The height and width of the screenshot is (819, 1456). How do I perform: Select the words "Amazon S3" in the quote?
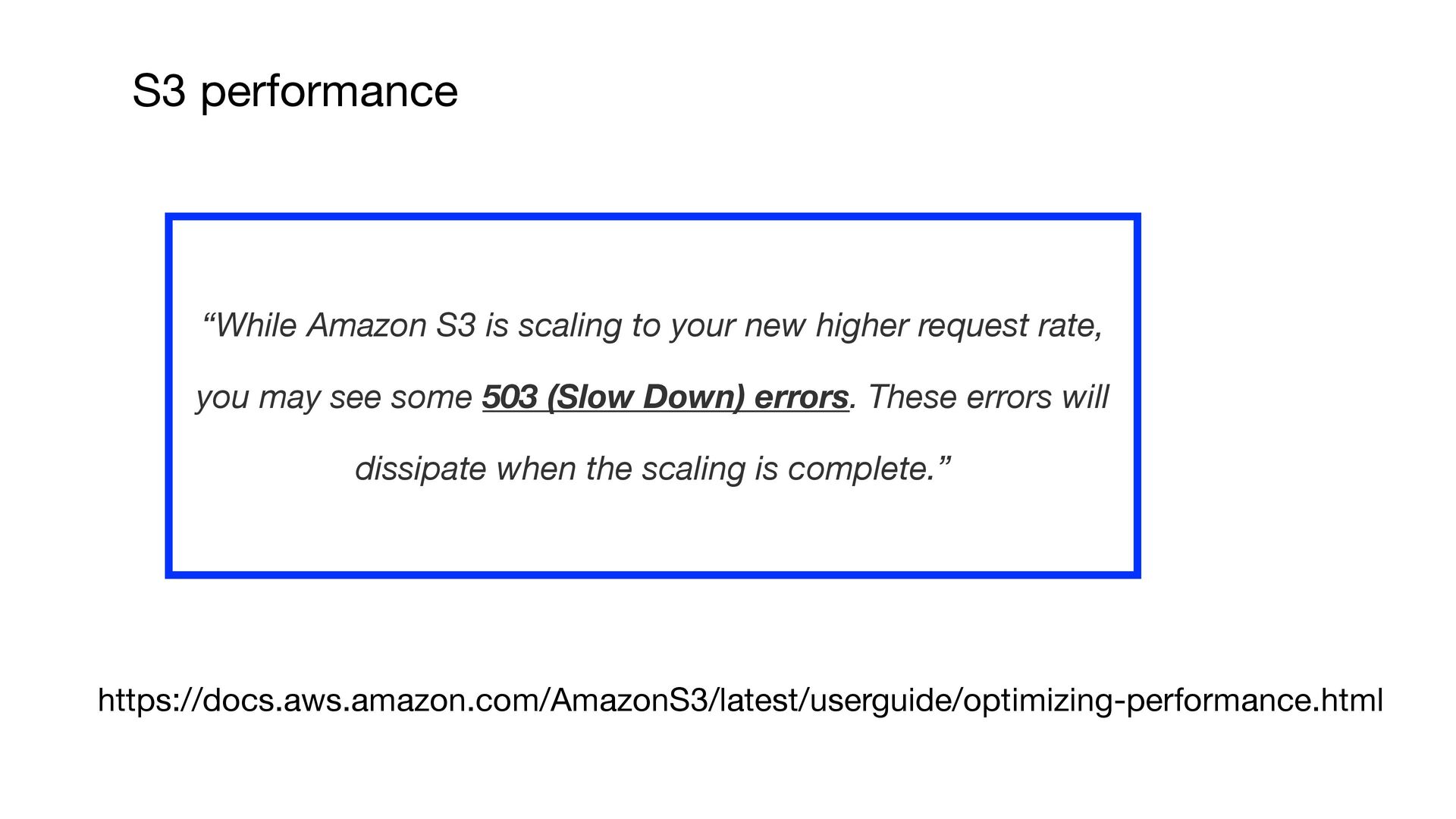point(391,325)
